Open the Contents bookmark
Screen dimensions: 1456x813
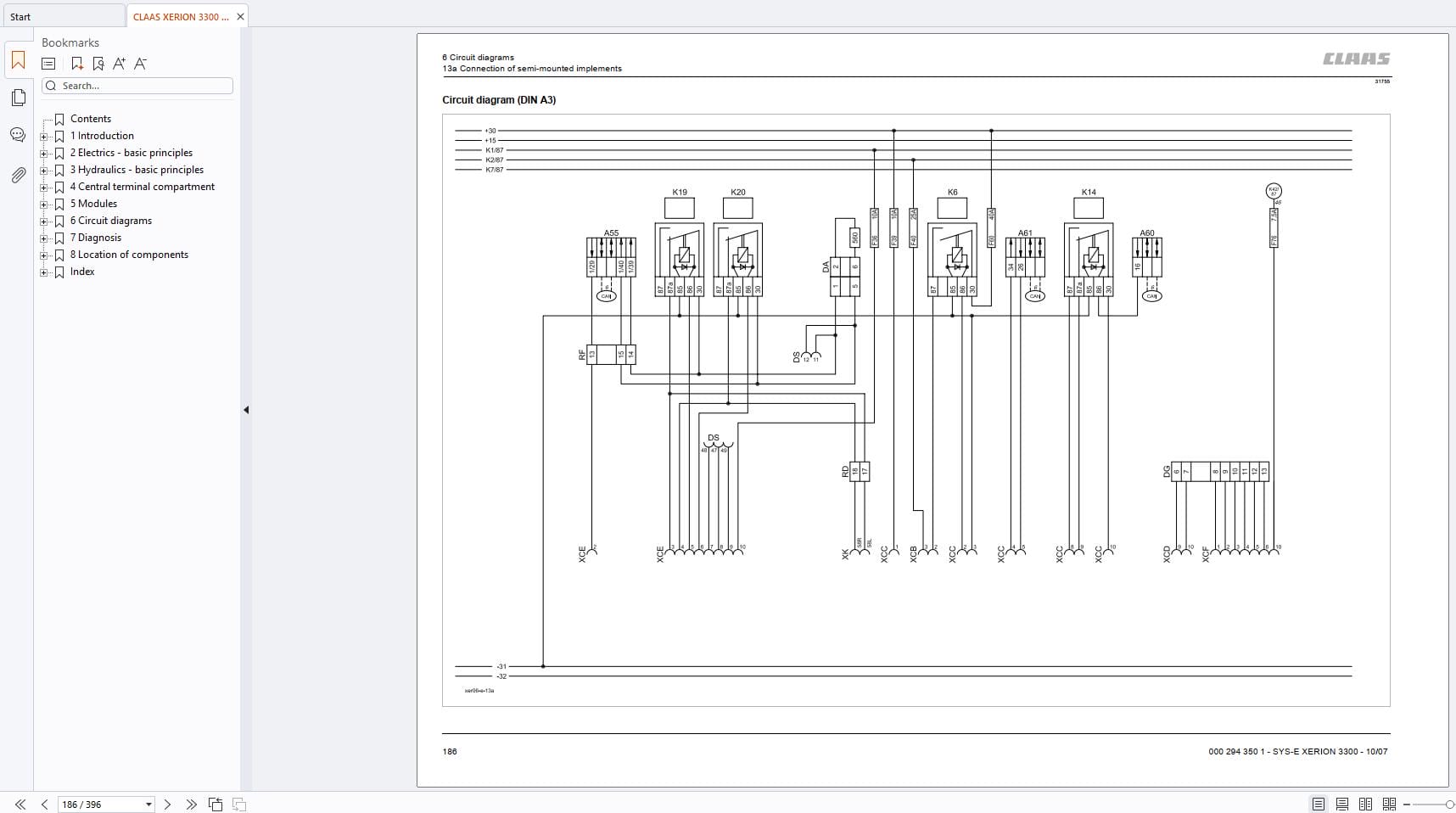91,119
